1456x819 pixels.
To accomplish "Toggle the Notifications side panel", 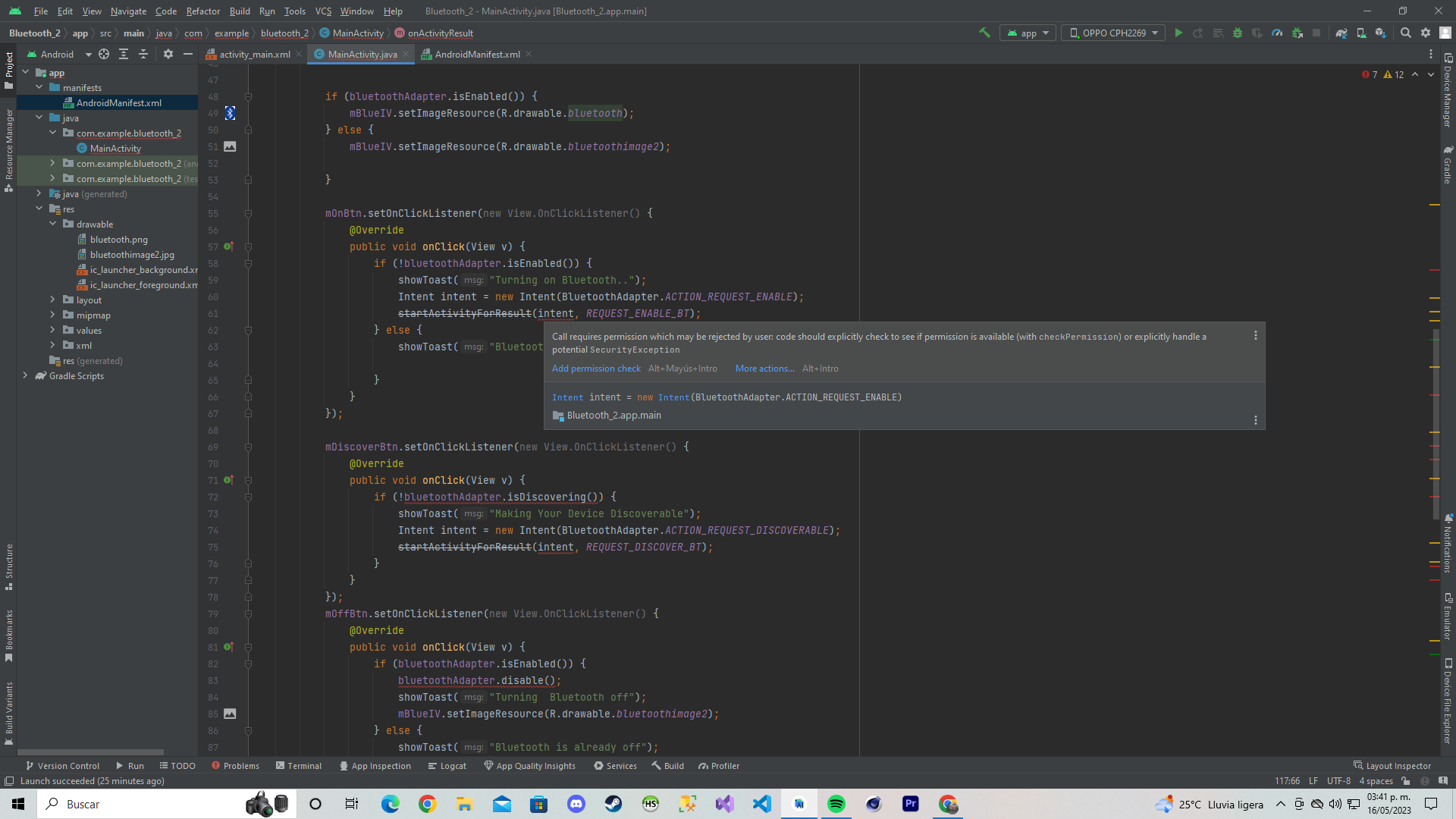I will 1448,543.
